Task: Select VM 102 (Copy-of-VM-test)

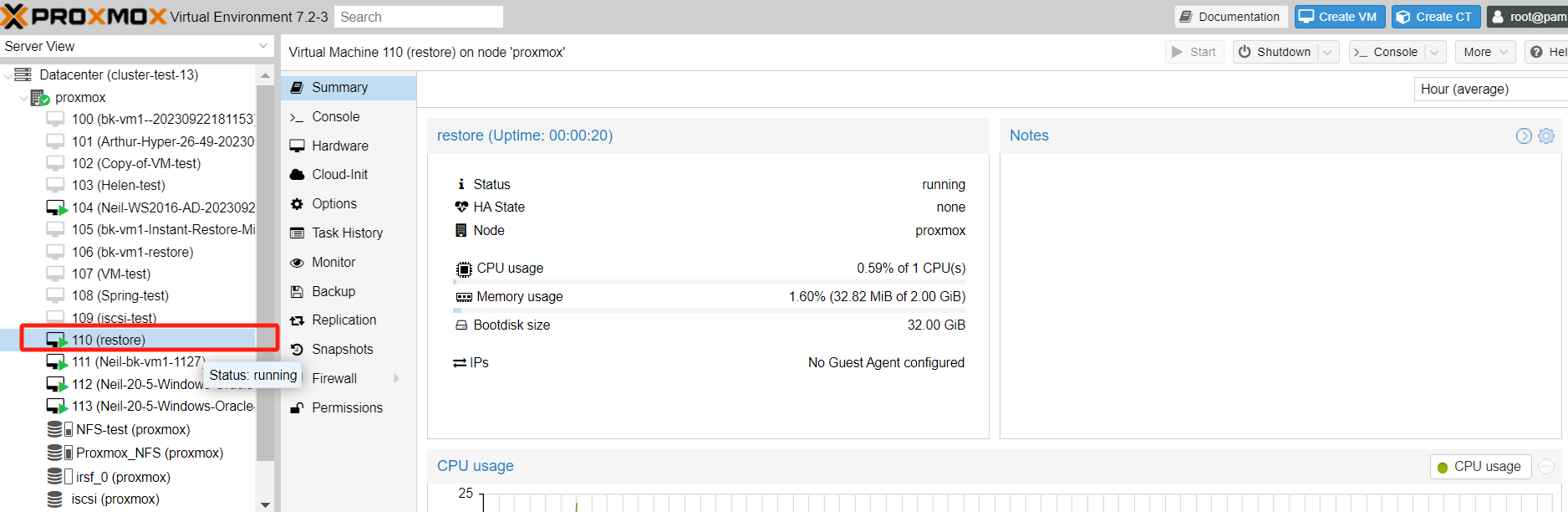Action: click(x=136, y=163)
